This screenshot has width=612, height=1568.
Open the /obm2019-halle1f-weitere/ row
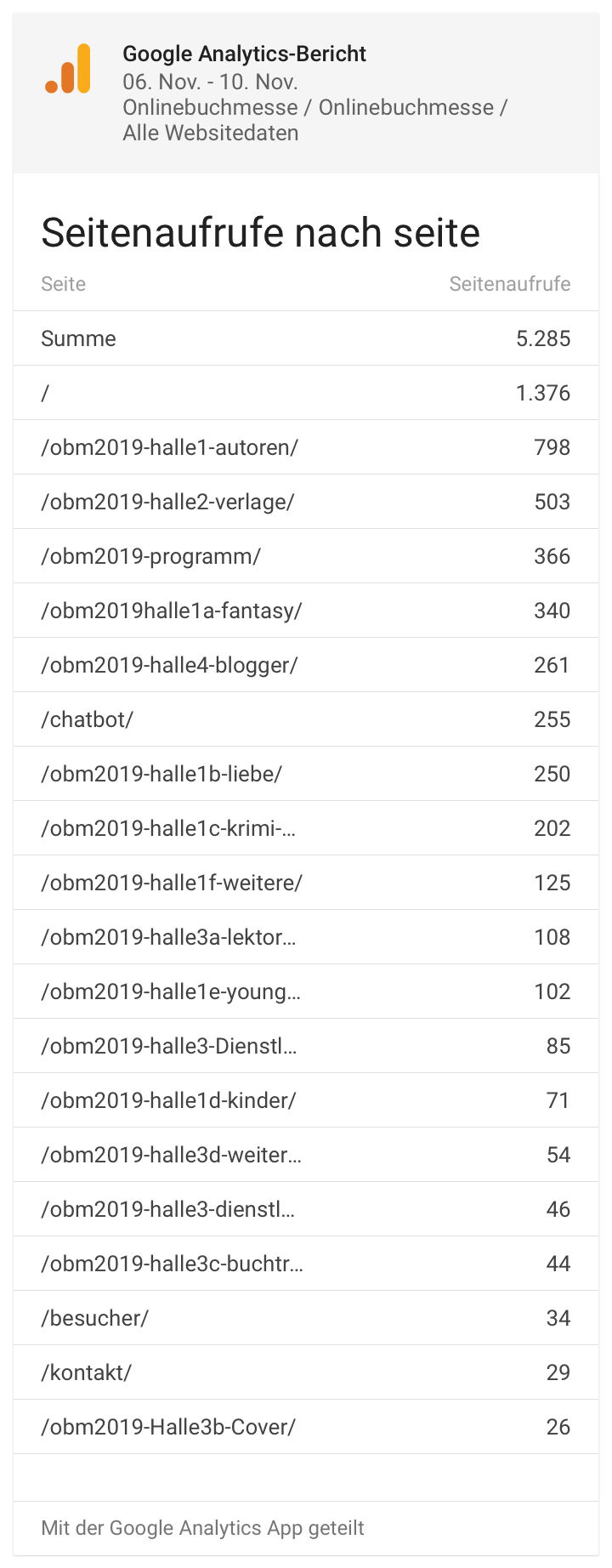[x=306, y=883]
